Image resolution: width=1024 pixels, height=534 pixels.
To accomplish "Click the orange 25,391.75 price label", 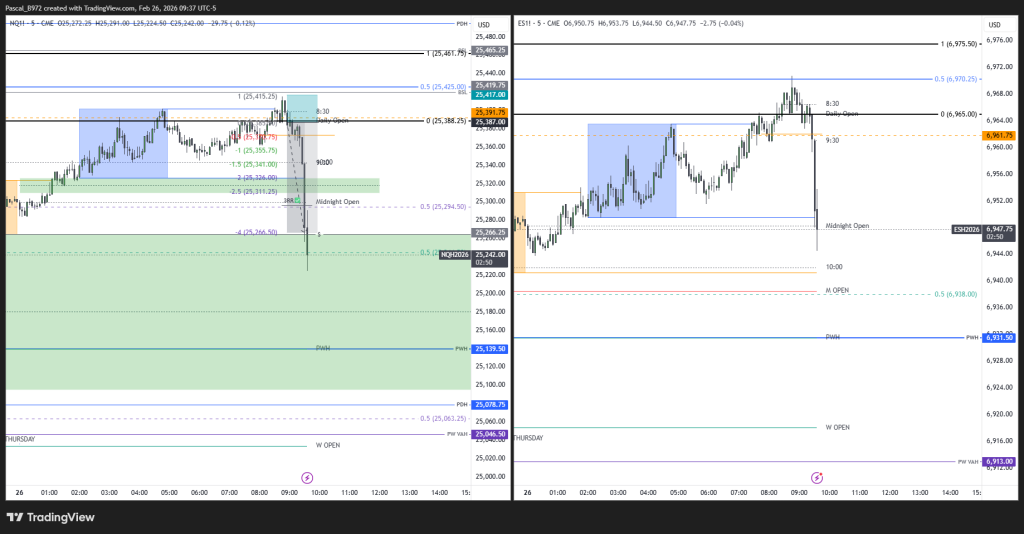I will pyautogui.click(x=491, y=112).
